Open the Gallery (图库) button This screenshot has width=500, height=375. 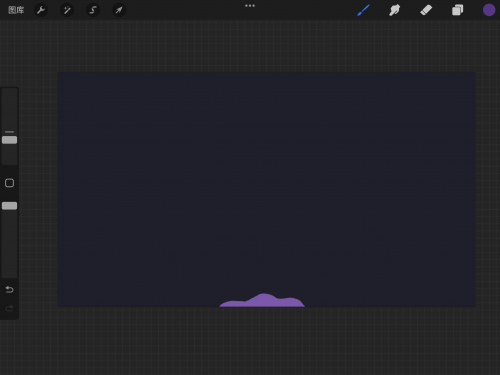point(16,10)
